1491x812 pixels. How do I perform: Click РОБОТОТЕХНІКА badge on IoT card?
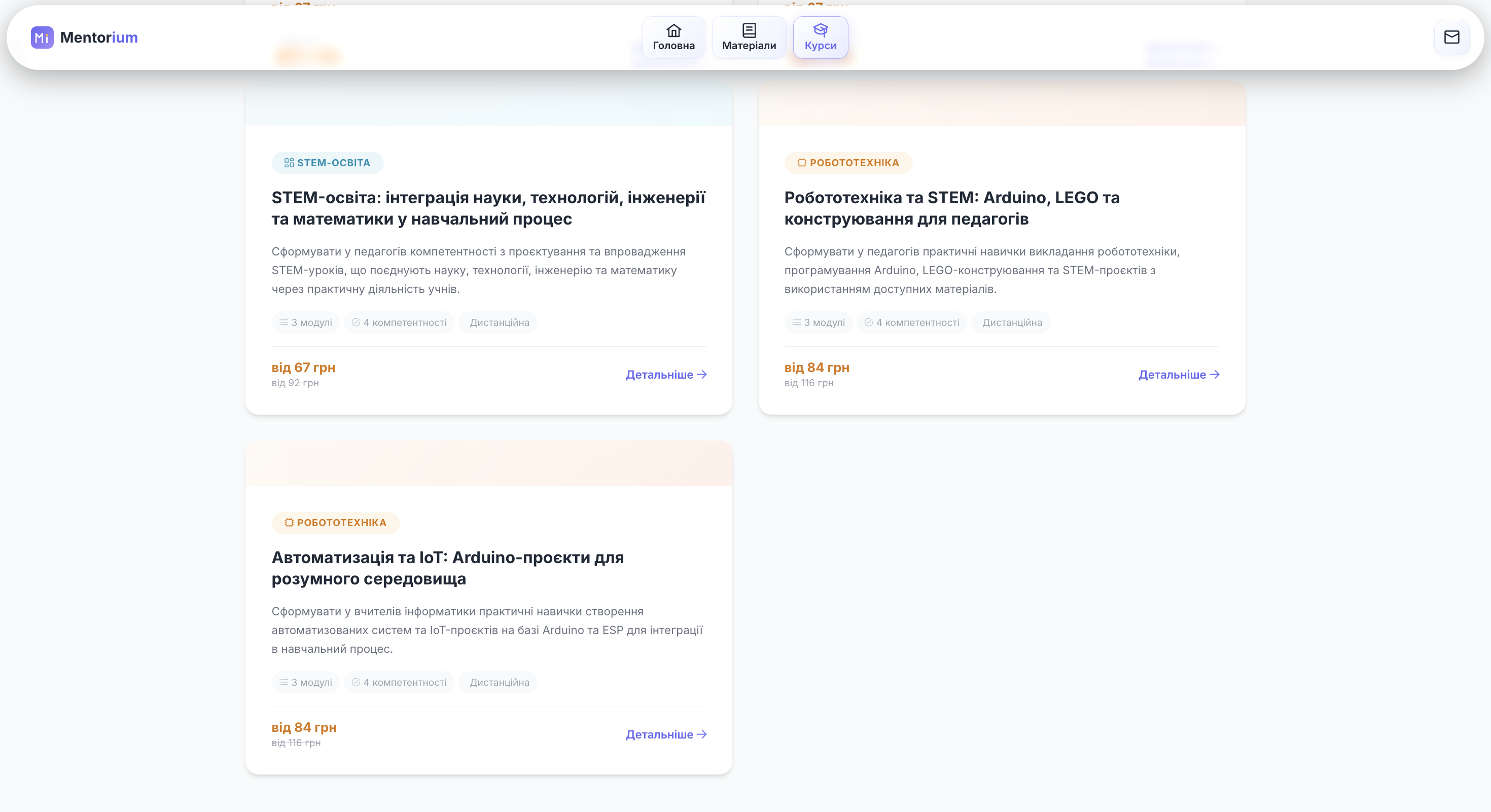(x=335, y=523)
